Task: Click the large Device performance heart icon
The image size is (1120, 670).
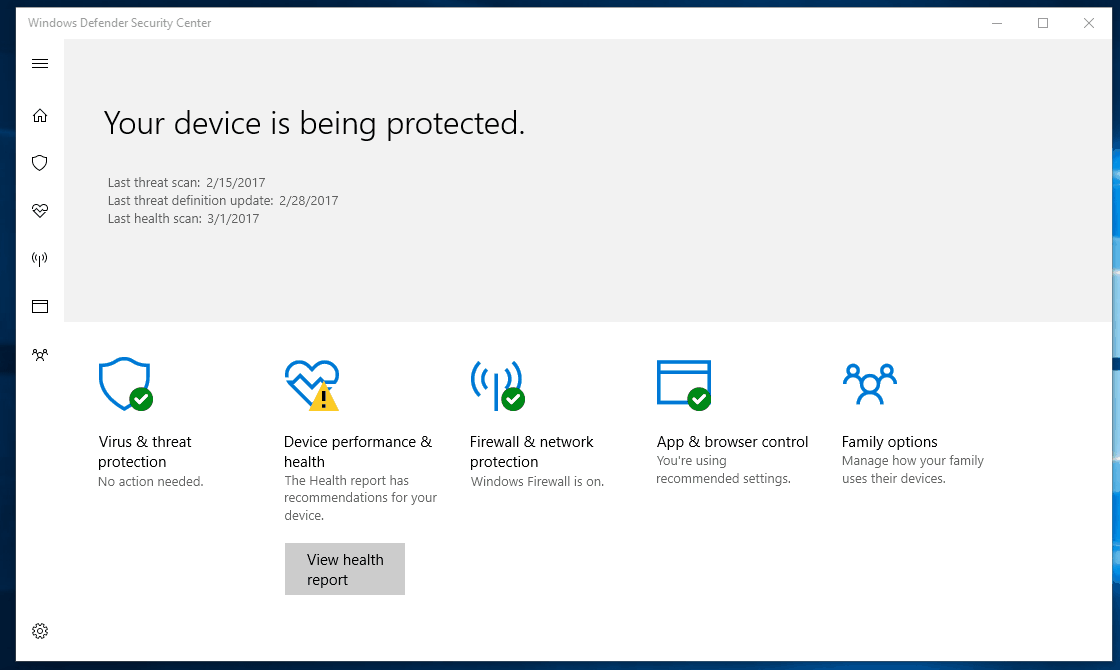Action: (311, 385)
